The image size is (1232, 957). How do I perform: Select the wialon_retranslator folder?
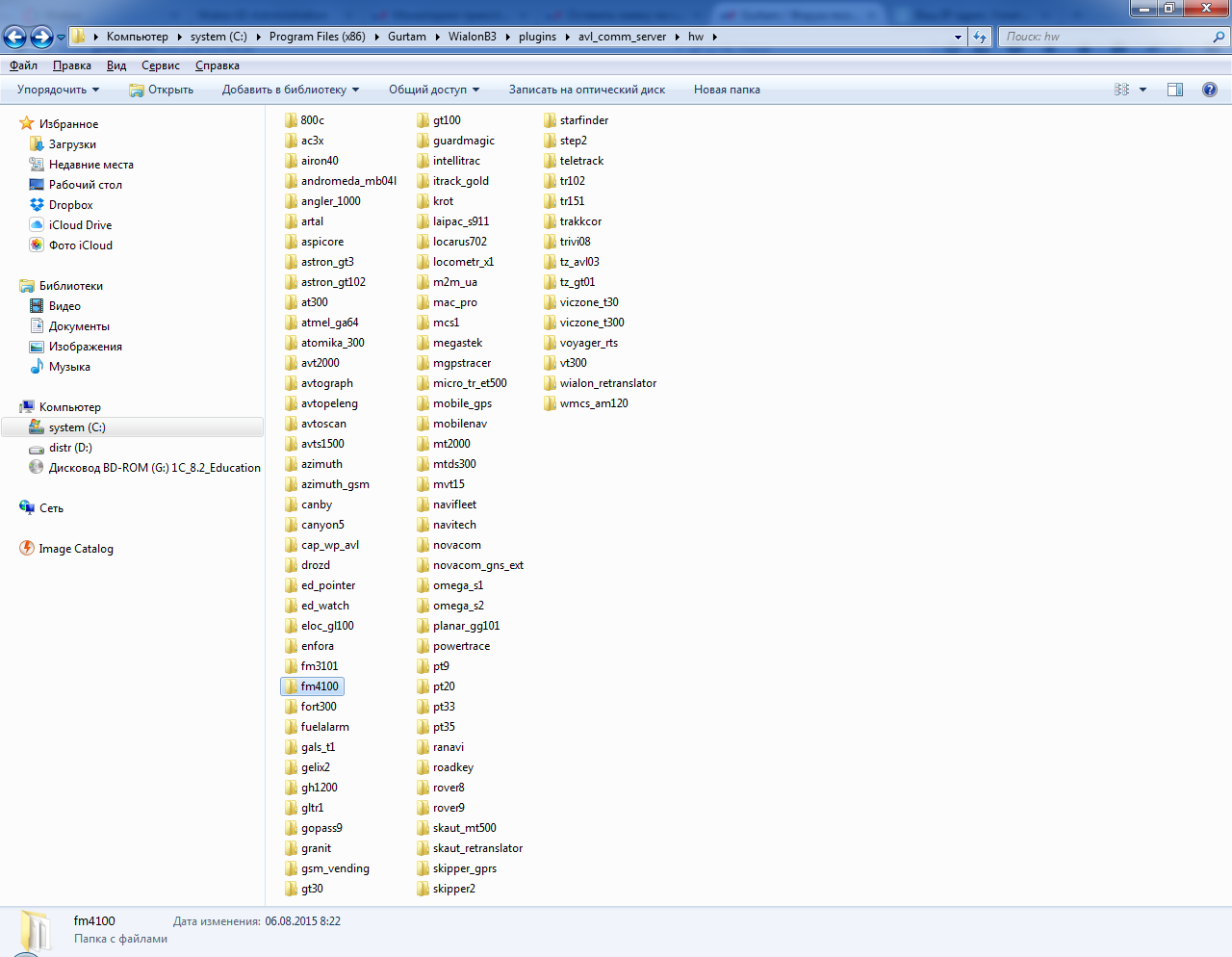pyautogui.click(x=607, y=383)
